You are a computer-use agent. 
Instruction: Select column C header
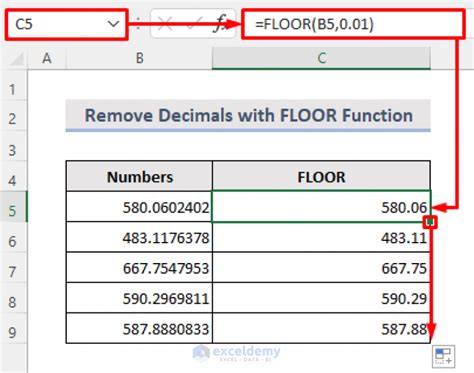click(x=321, y=58)
